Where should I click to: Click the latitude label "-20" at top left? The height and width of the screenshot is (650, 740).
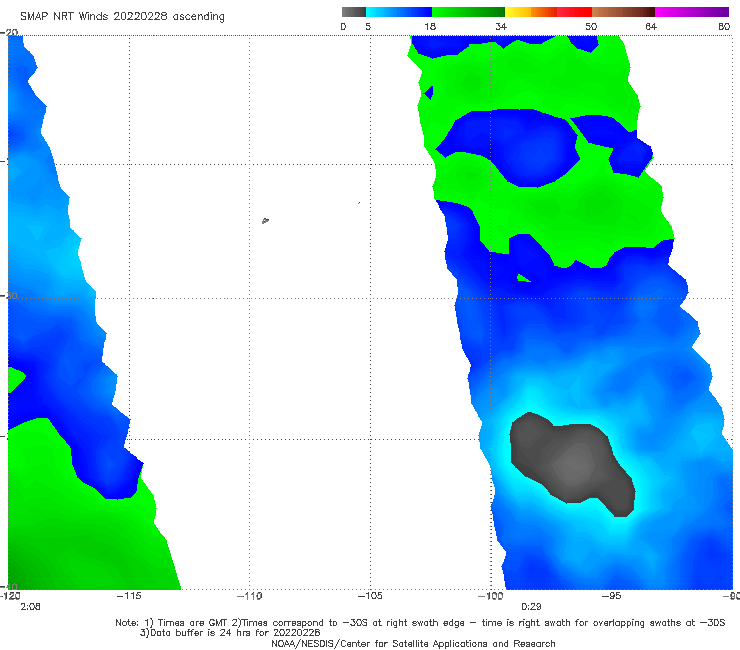(x=9, y=32)
